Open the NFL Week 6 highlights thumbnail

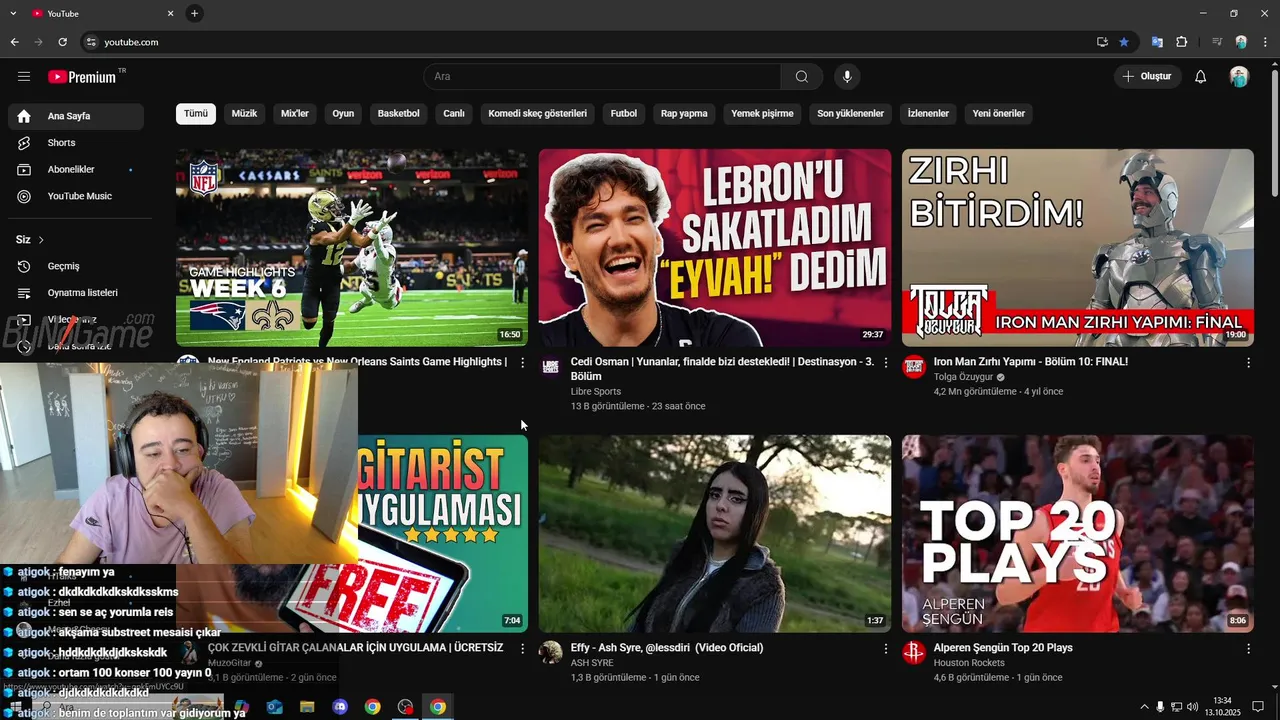(x=352, y=248)
